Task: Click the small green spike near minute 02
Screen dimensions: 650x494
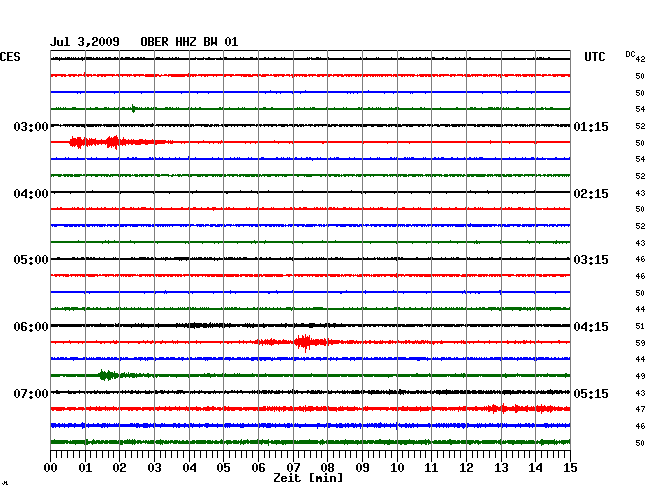Action: [x=133, y=109]
